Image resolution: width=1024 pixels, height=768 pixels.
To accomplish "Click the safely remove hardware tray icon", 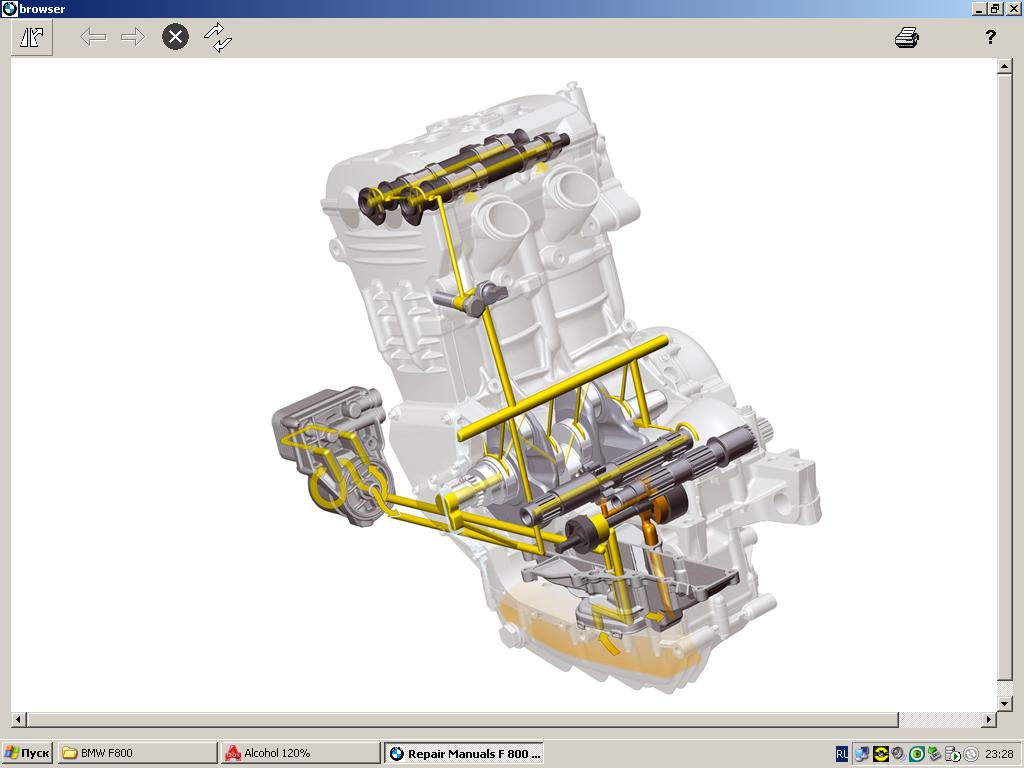I will [935, 754].
